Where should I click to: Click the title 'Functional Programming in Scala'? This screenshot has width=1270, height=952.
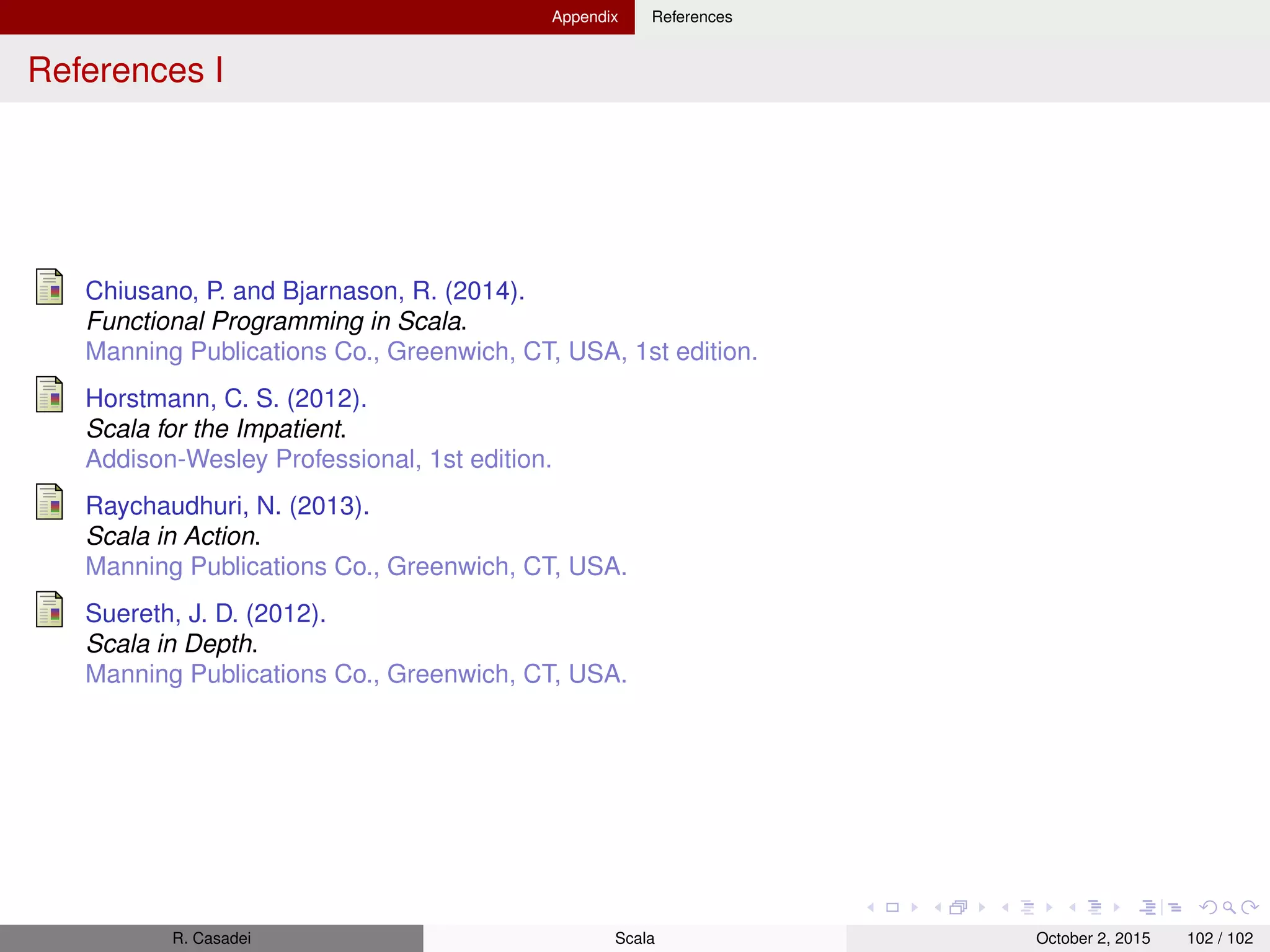[x=276, y=321]
